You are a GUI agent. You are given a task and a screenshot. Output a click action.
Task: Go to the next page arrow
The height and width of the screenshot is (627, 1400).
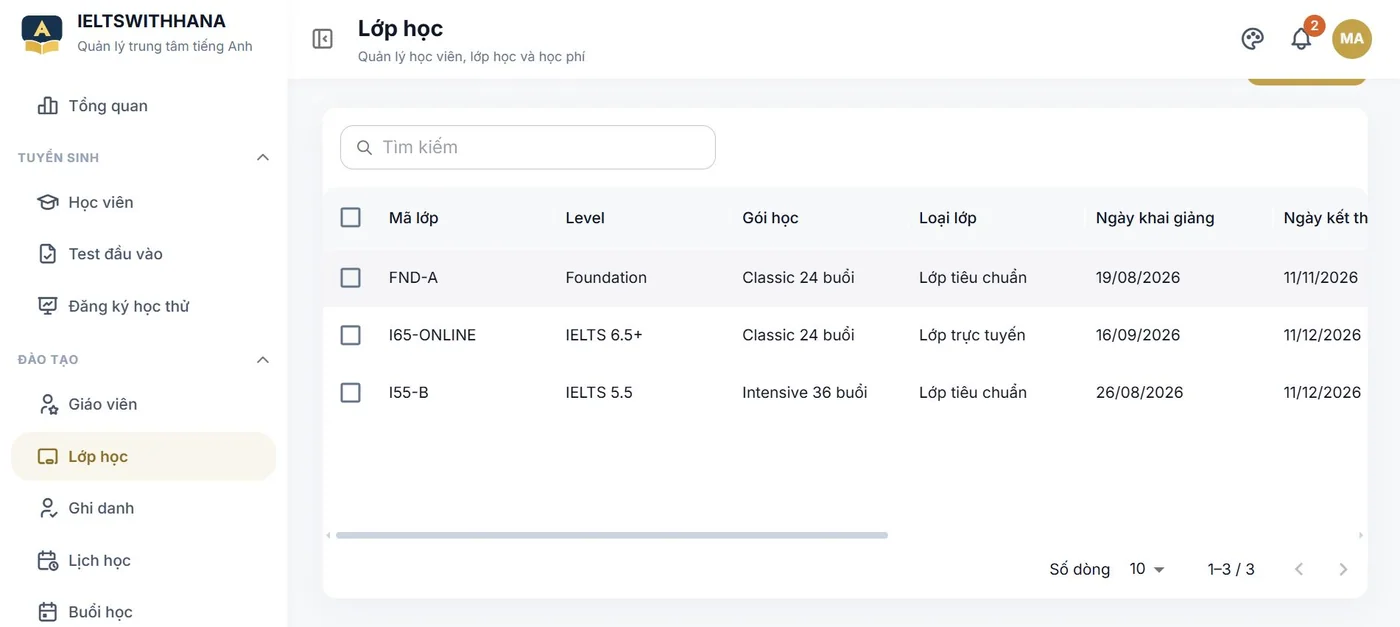click(1343, 569)
